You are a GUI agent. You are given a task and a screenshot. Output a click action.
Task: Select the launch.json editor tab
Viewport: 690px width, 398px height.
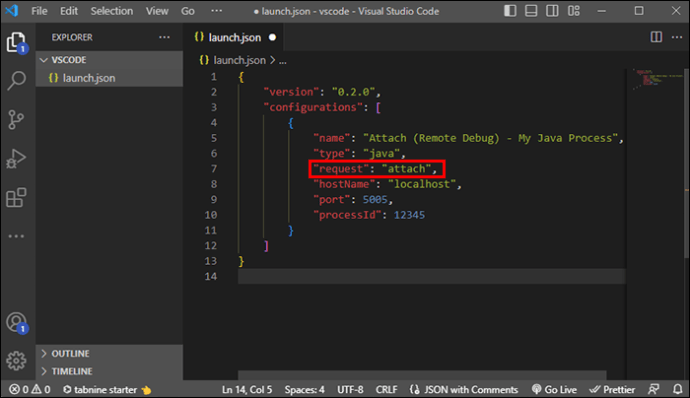pyautogui.click(x=234, y=37)
